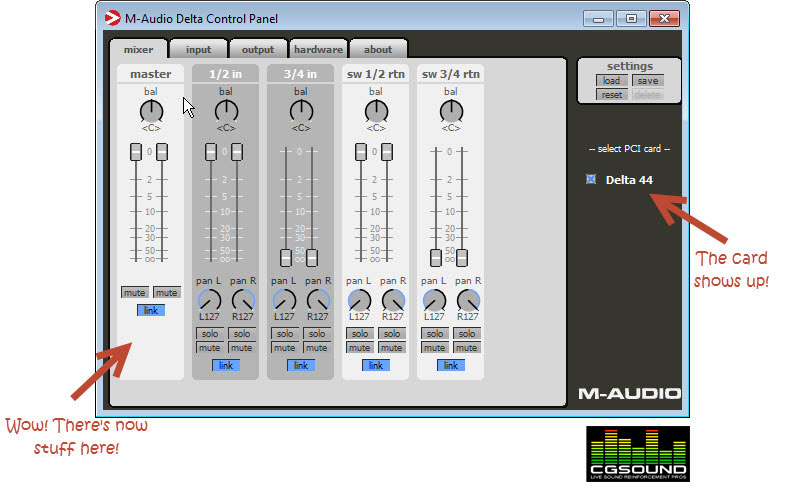This screenshot has width=785, height=486.
Task: Open the about tab
Action: point(378,50)
